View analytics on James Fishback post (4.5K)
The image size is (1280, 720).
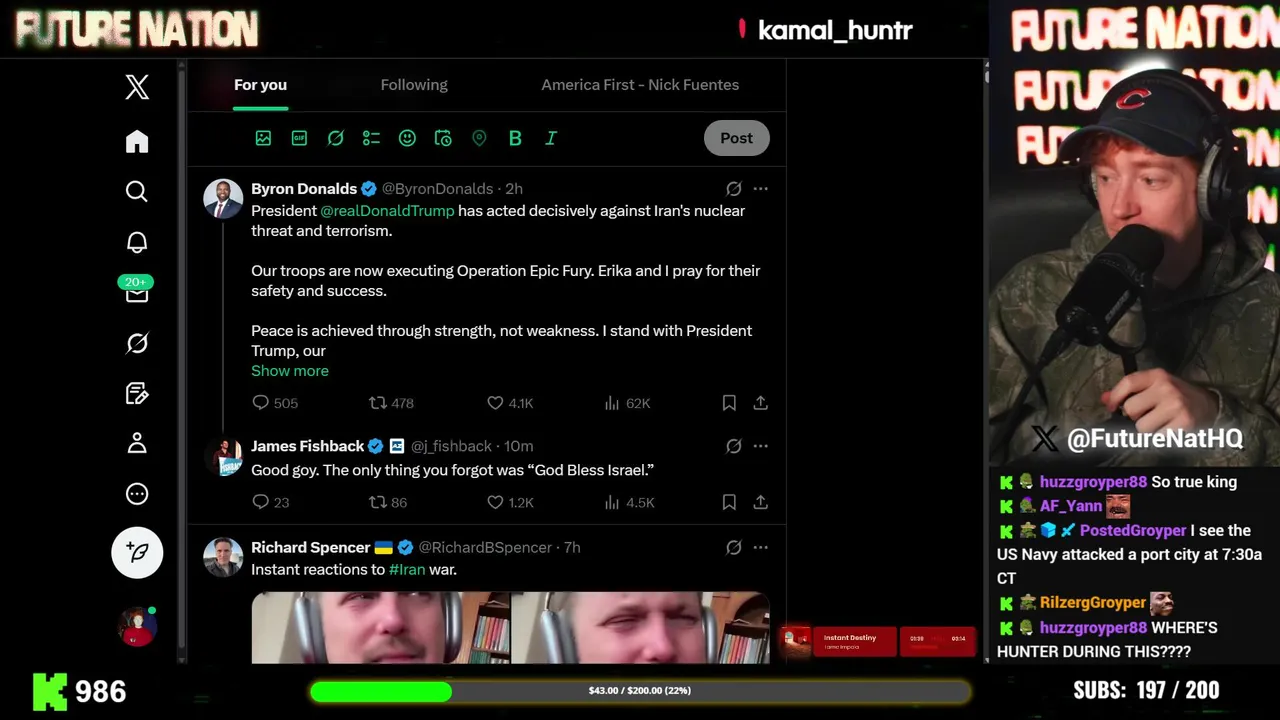pos(629,502)
